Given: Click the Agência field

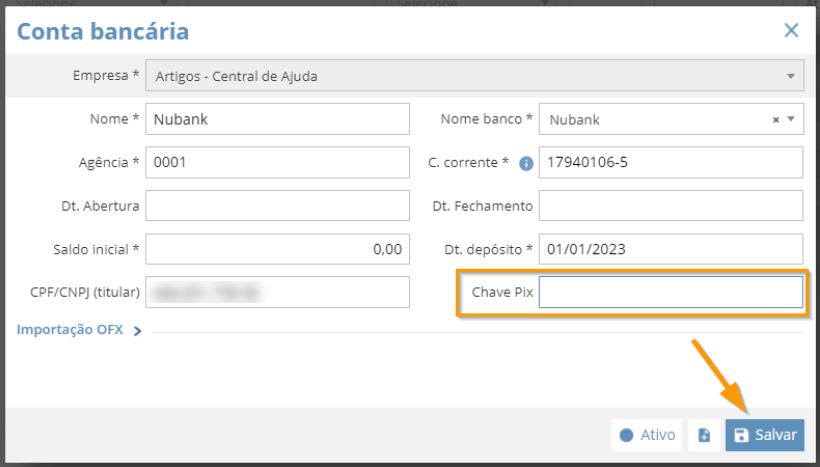Looking at the screenshot, I should coord(277,162).
